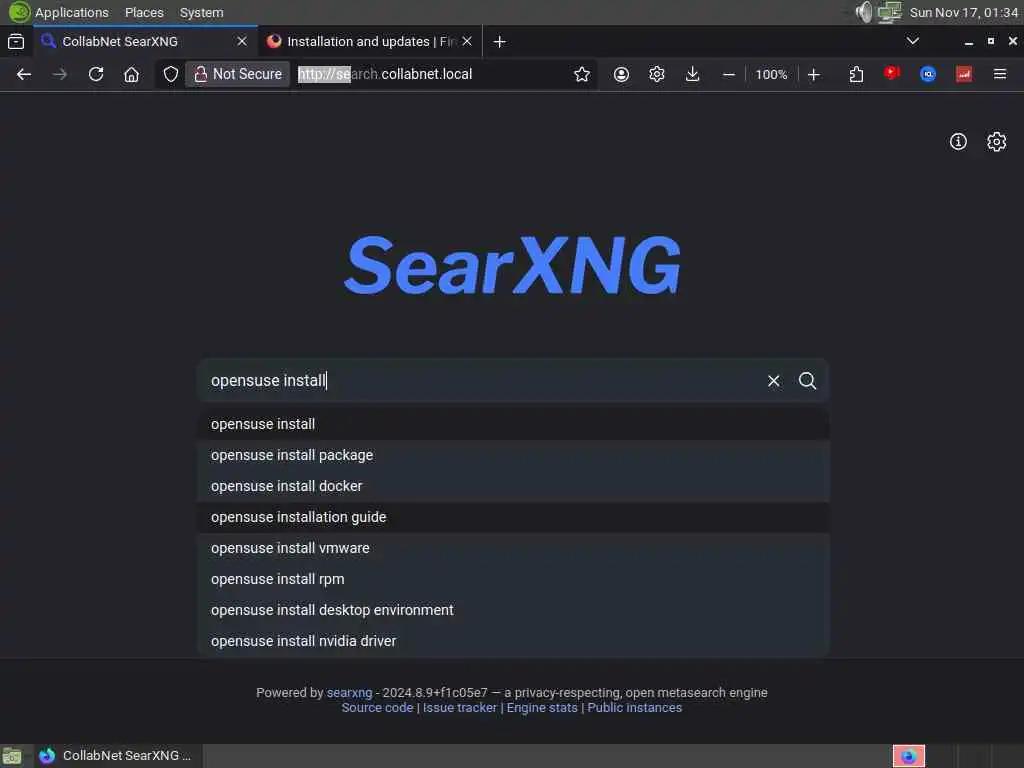
Task: Clear the search query with X
Action: [x=774, y=381]
